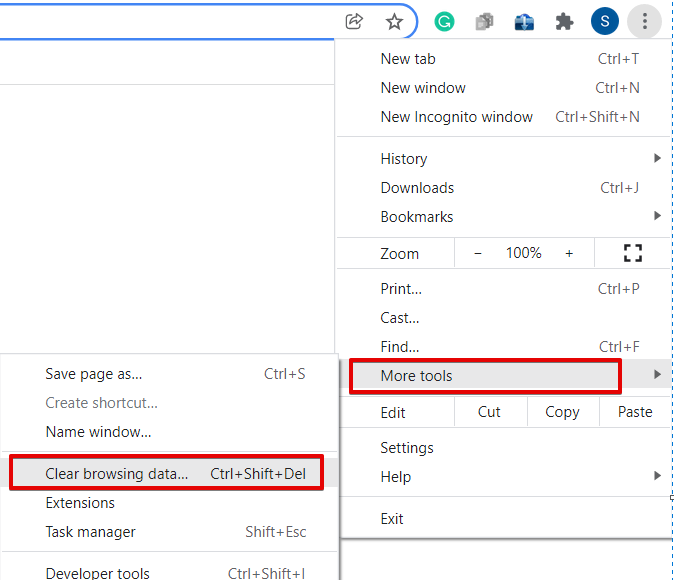Open the blue toolbox extension icon
Image resolution: width=674 pixels, height=580 pixels.
point(524,22)
